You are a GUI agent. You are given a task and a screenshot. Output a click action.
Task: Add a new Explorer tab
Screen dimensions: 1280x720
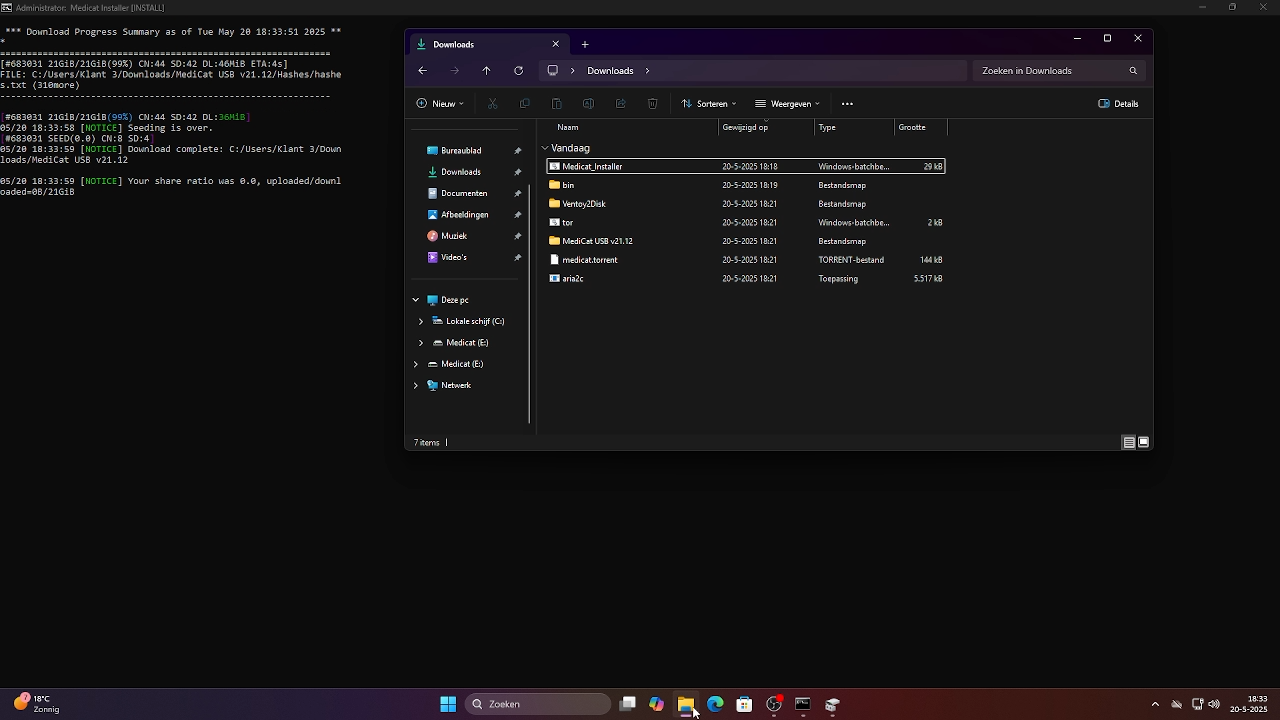click(585, 44)
